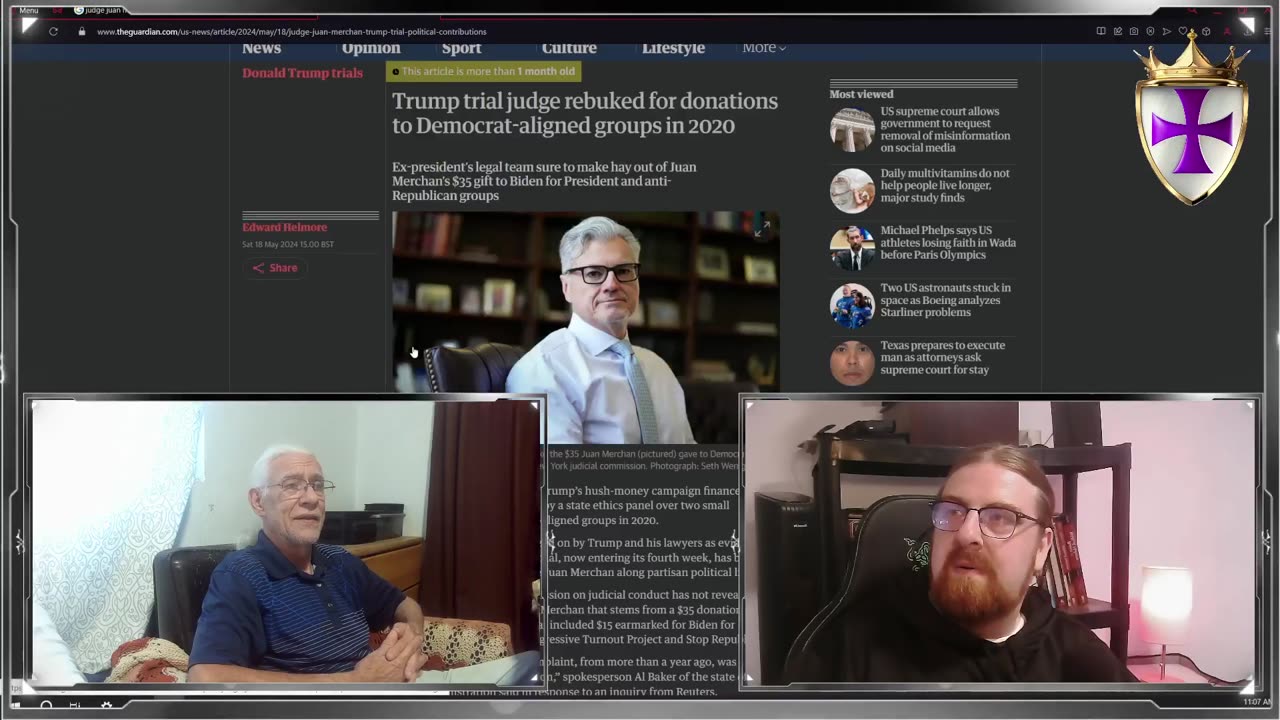Go to the Opinion section
This screenshot has width=1280, height=720.
click(371, 48)
